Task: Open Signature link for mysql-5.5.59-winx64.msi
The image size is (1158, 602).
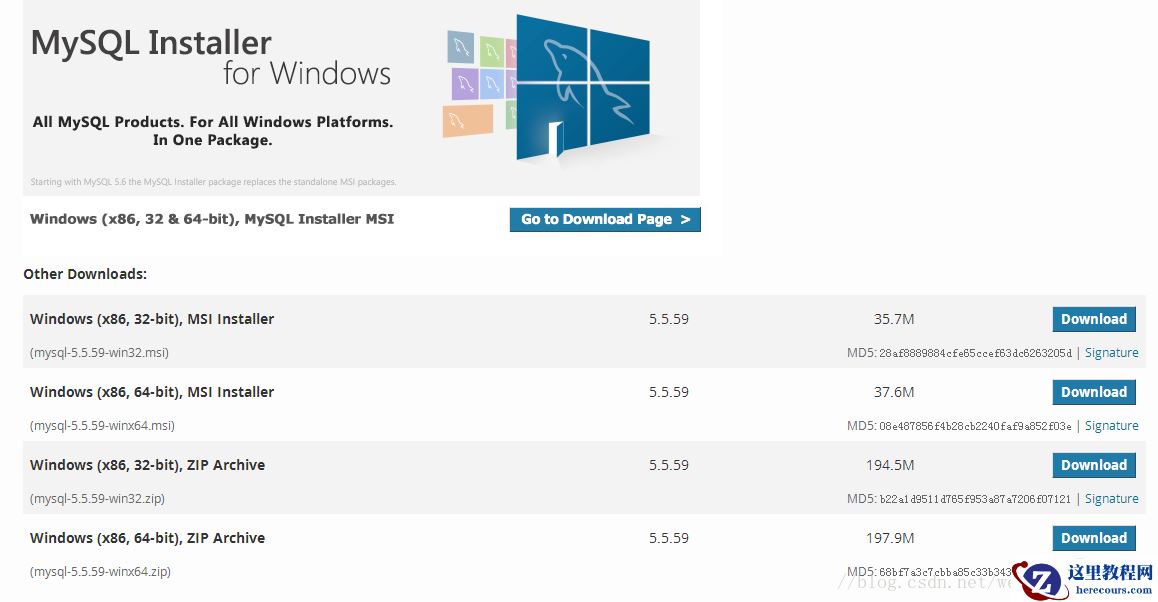Action: [x=1111, y=426]
